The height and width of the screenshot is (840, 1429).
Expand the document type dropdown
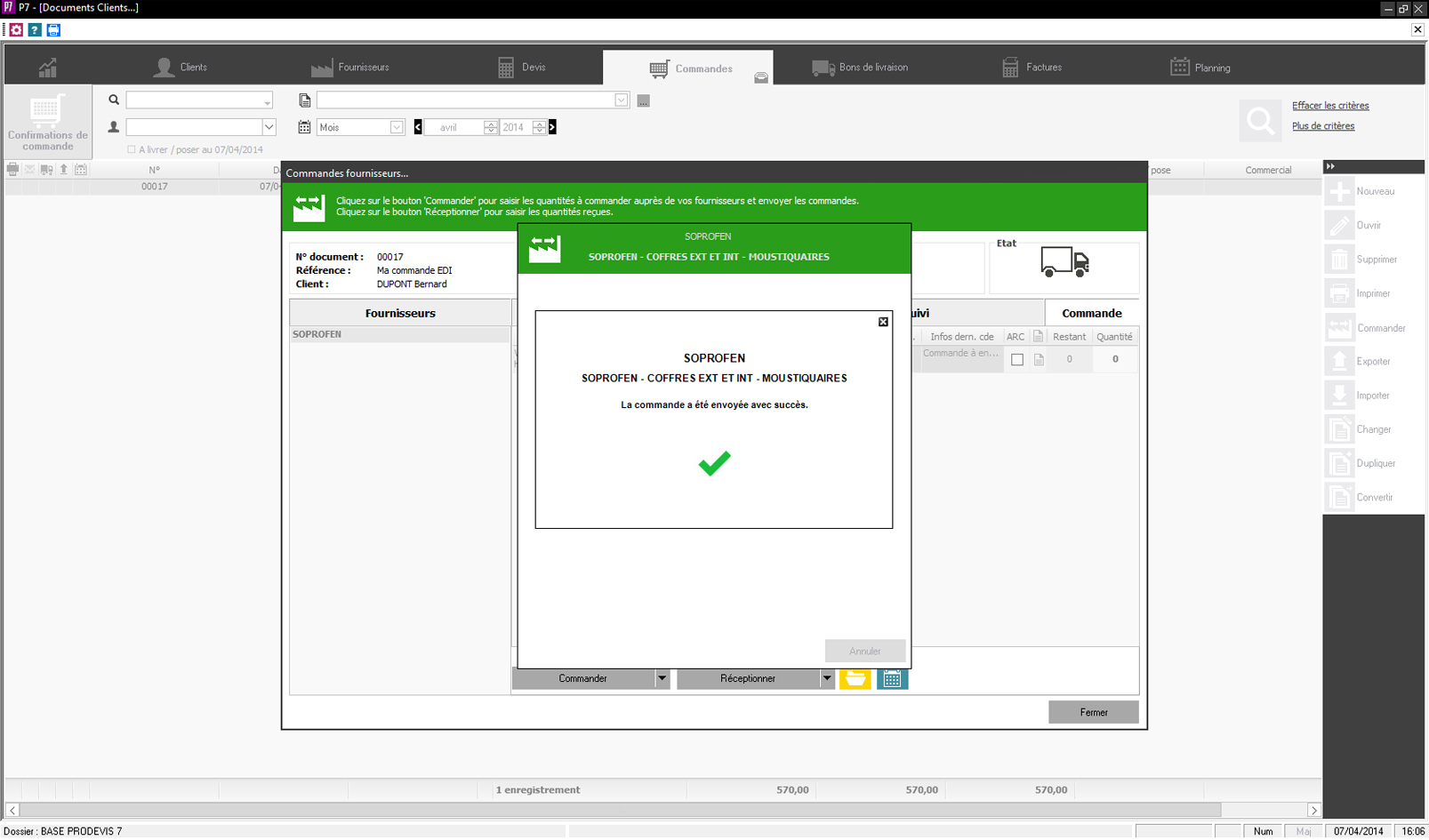(x=622, y=100)
